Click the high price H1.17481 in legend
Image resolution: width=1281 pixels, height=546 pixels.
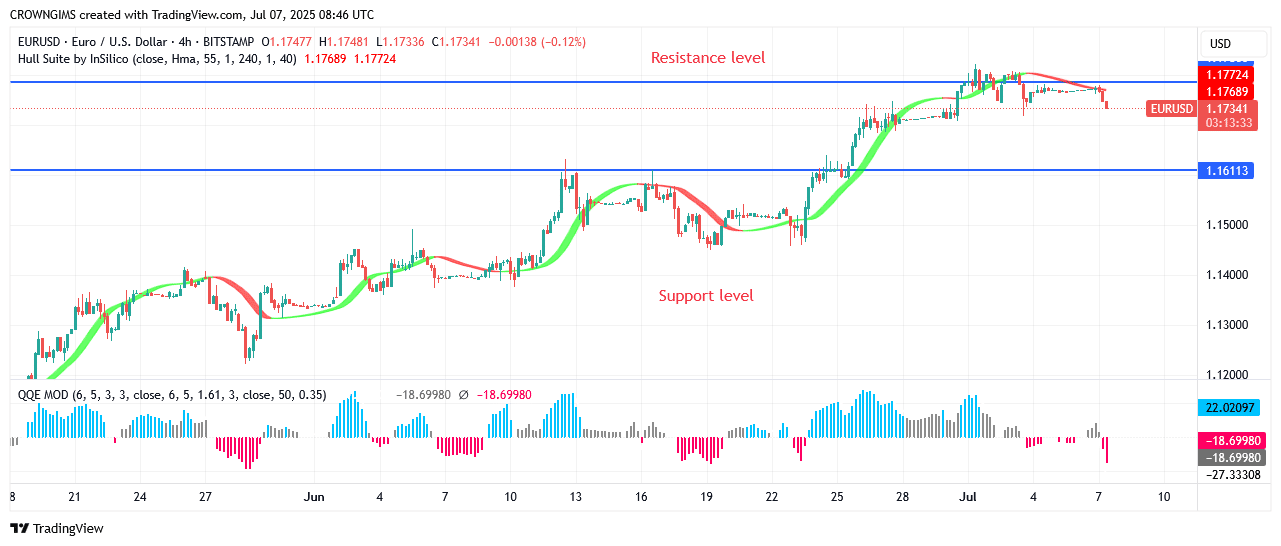click(343, 42)
